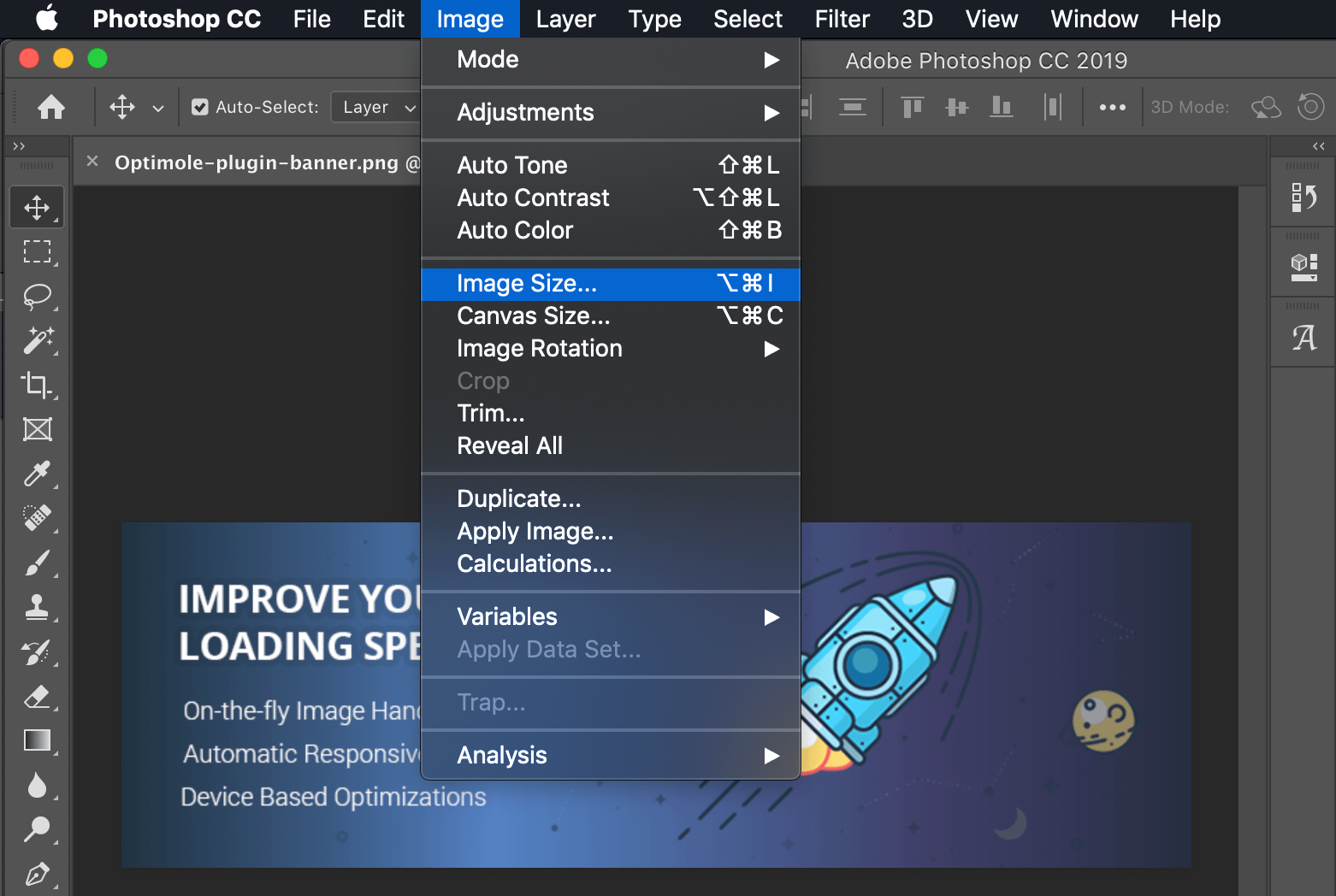
Task: Pick the Eyedropper tool
Action: (x=37, y=474)
